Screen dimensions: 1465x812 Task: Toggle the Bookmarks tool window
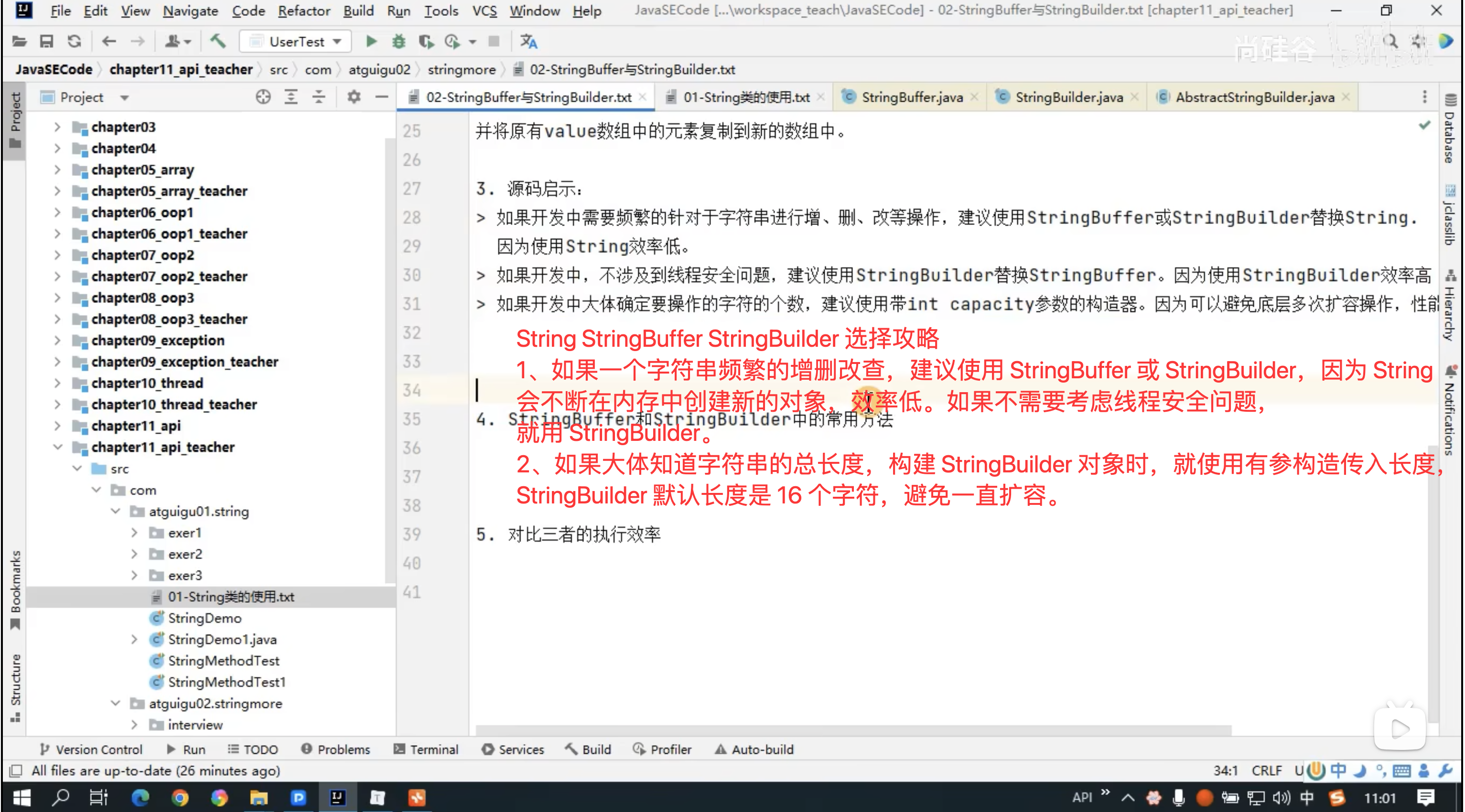click(15, 588)
